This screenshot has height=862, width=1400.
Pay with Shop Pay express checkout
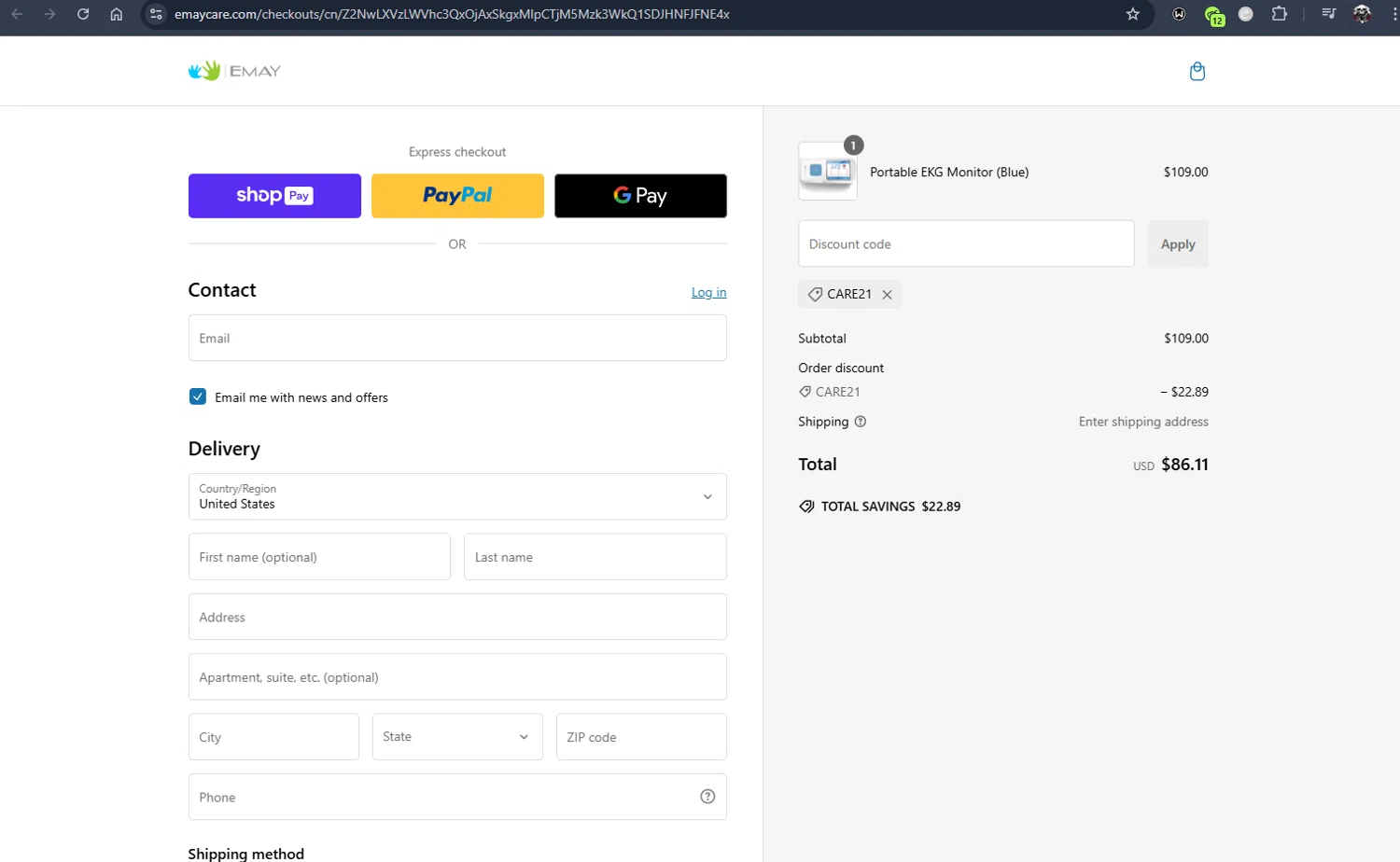tap(274, 196)
